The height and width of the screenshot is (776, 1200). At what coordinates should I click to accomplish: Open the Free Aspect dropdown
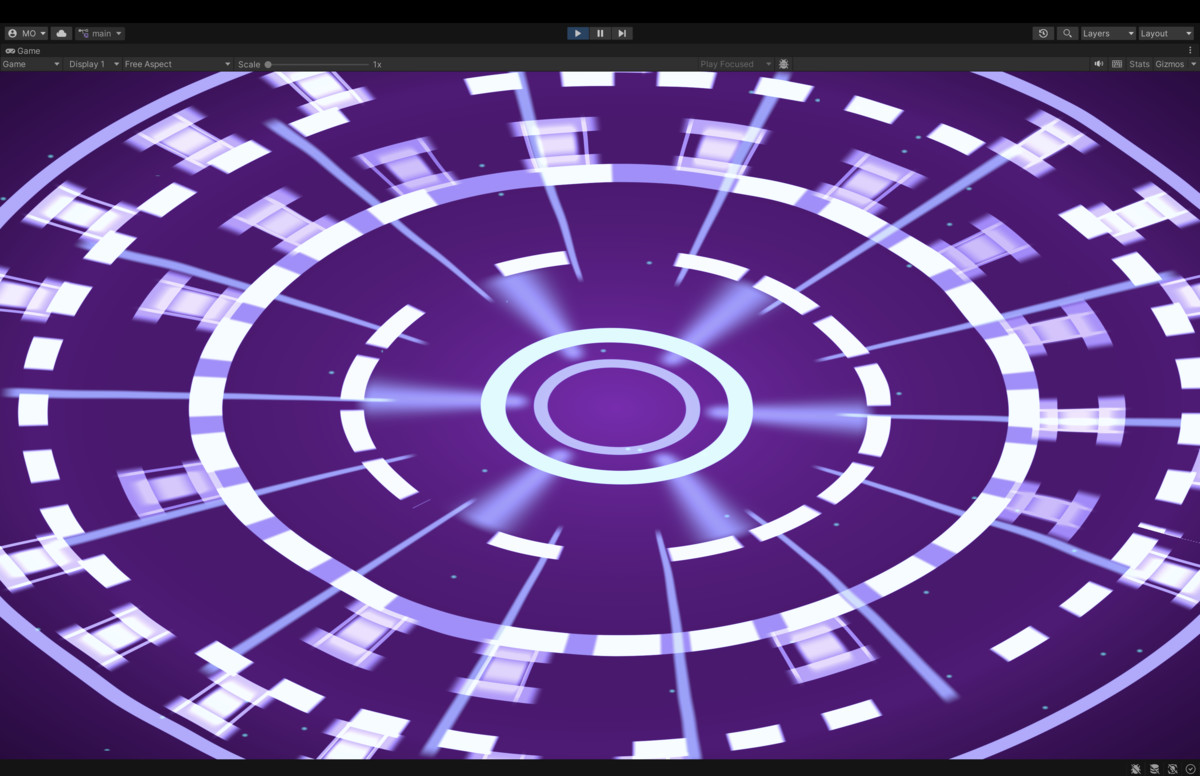177,64
